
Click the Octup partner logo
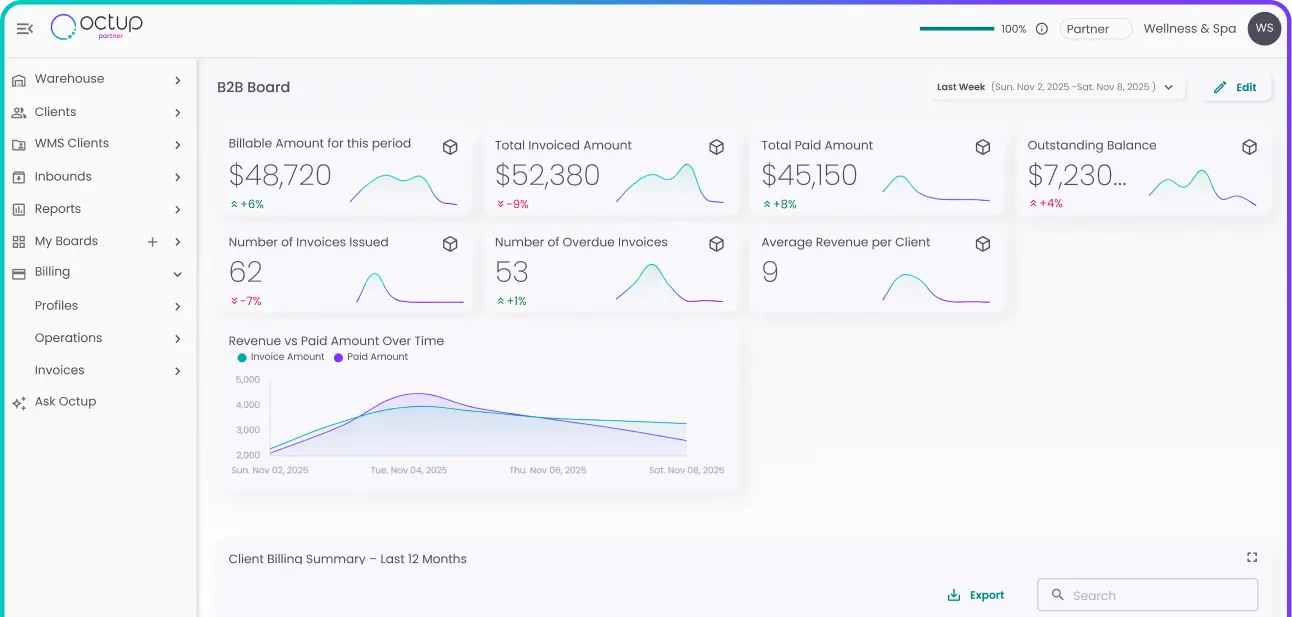pos(95,27)
